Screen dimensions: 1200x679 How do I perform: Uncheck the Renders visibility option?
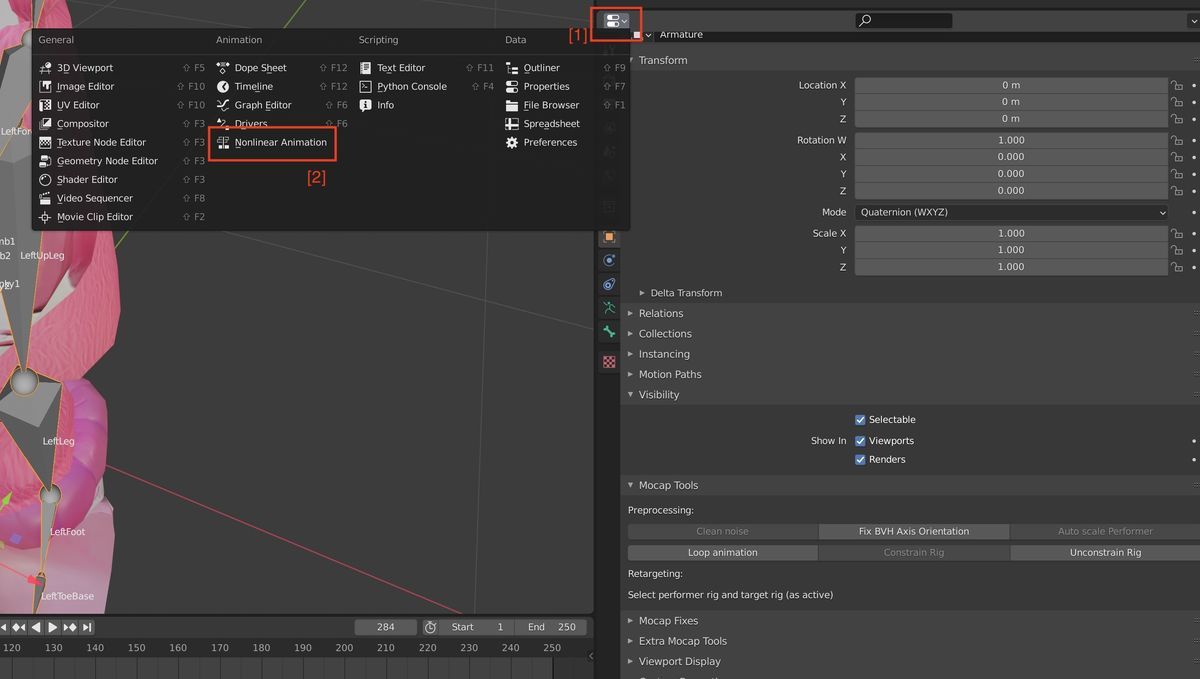[860, 459]
